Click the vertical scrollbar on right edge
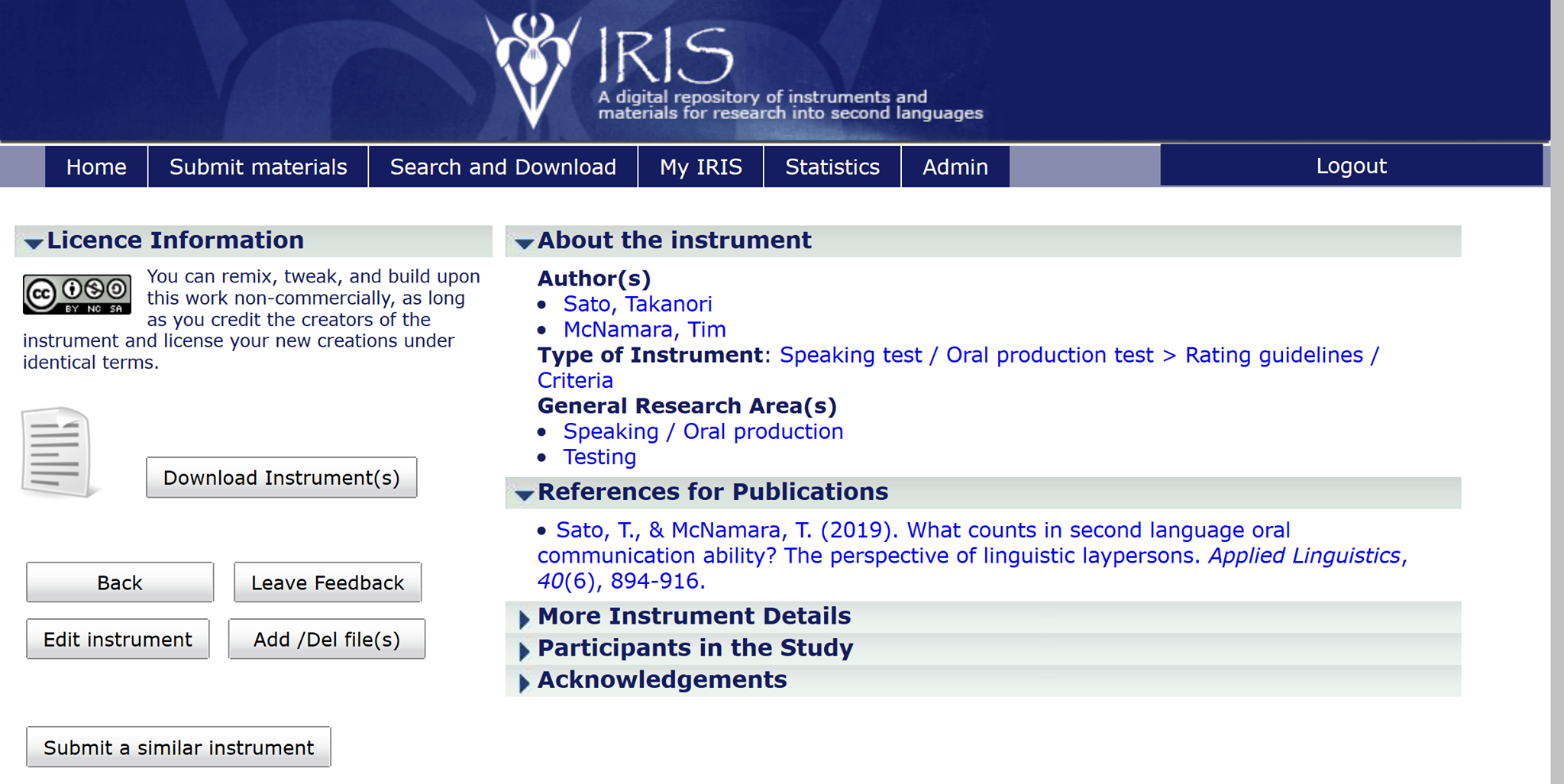1564x784 pixels. [1557, 392]
